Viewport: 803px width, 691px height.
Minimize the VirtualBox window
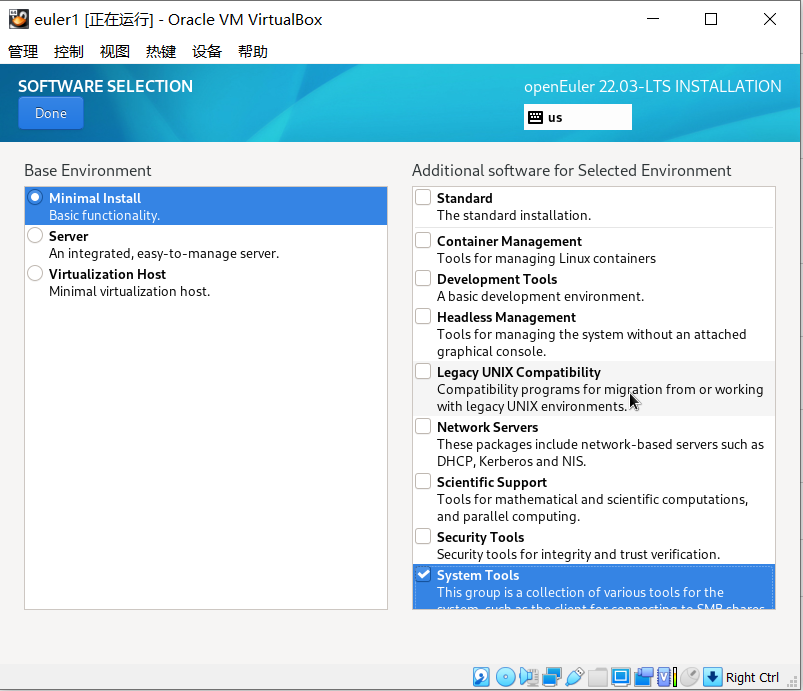tap(653, 19)
